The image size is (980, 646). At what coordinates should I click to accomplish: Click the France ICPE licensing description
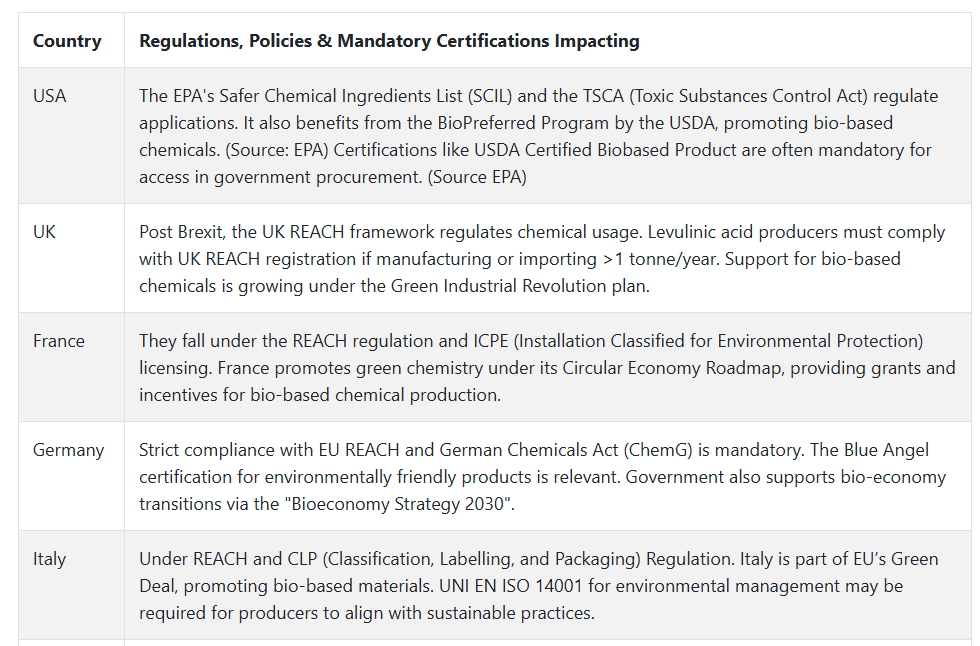point(547,368)
